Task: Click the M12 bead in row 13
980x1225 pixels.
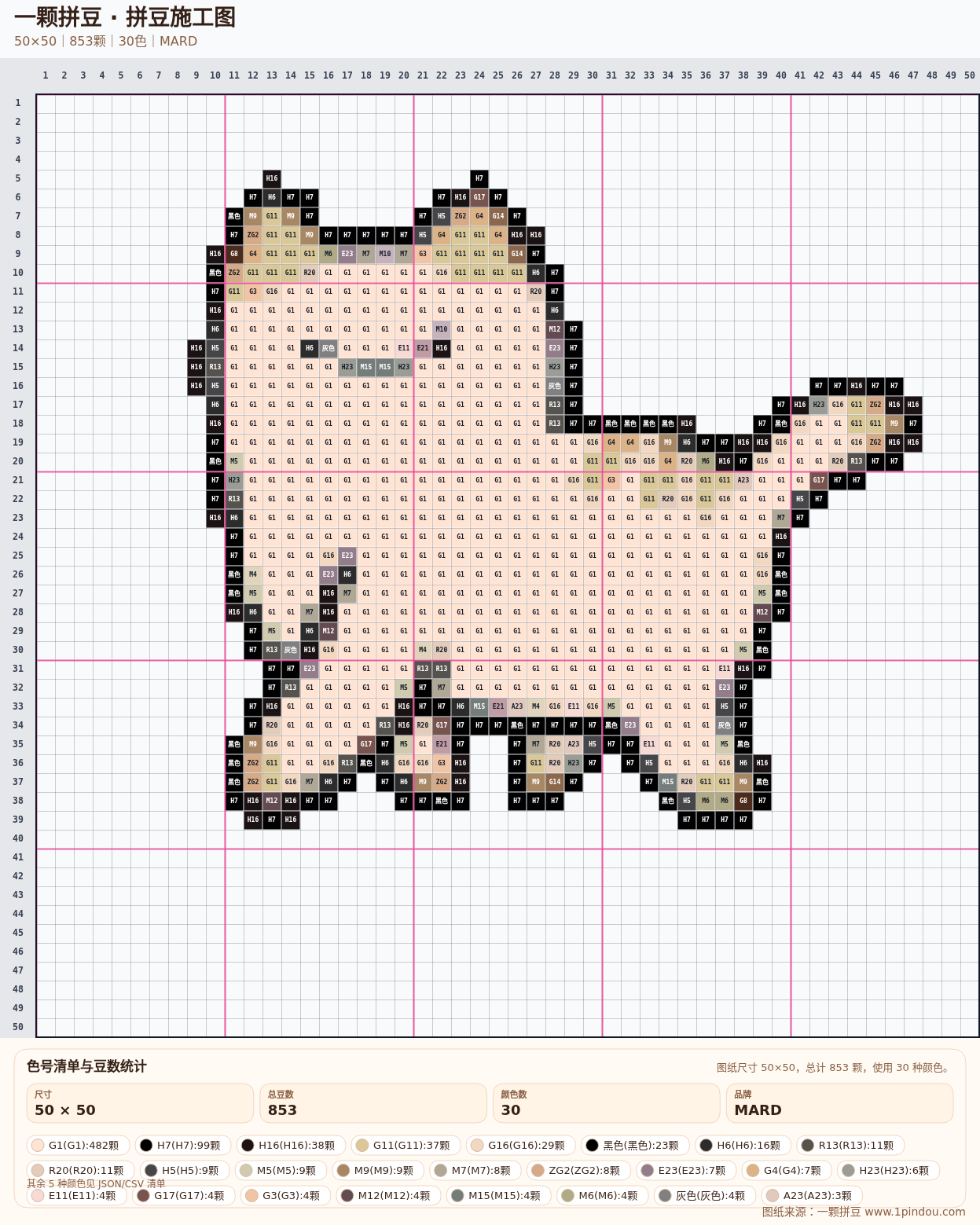Action: point(555,329)
